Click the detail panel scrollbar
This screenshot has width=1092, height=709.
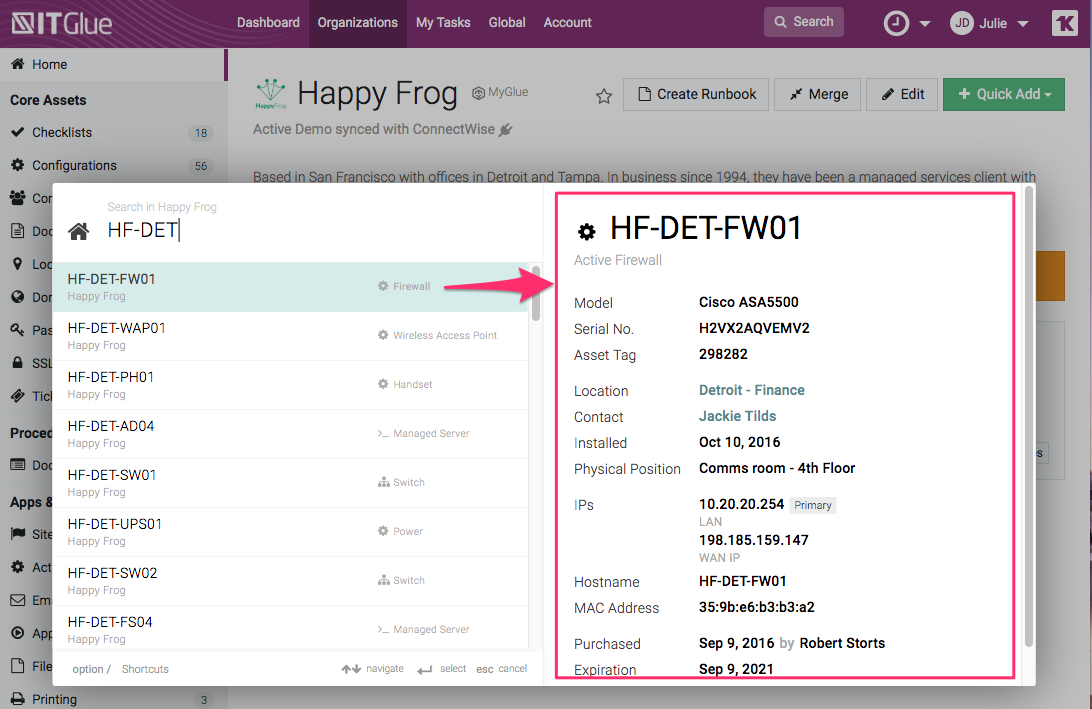1029,416
